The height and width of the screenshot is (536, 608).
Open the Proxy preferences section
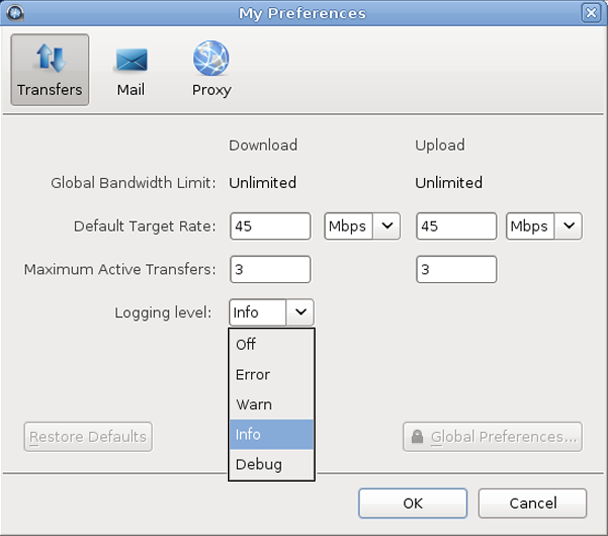click(211, 69)
